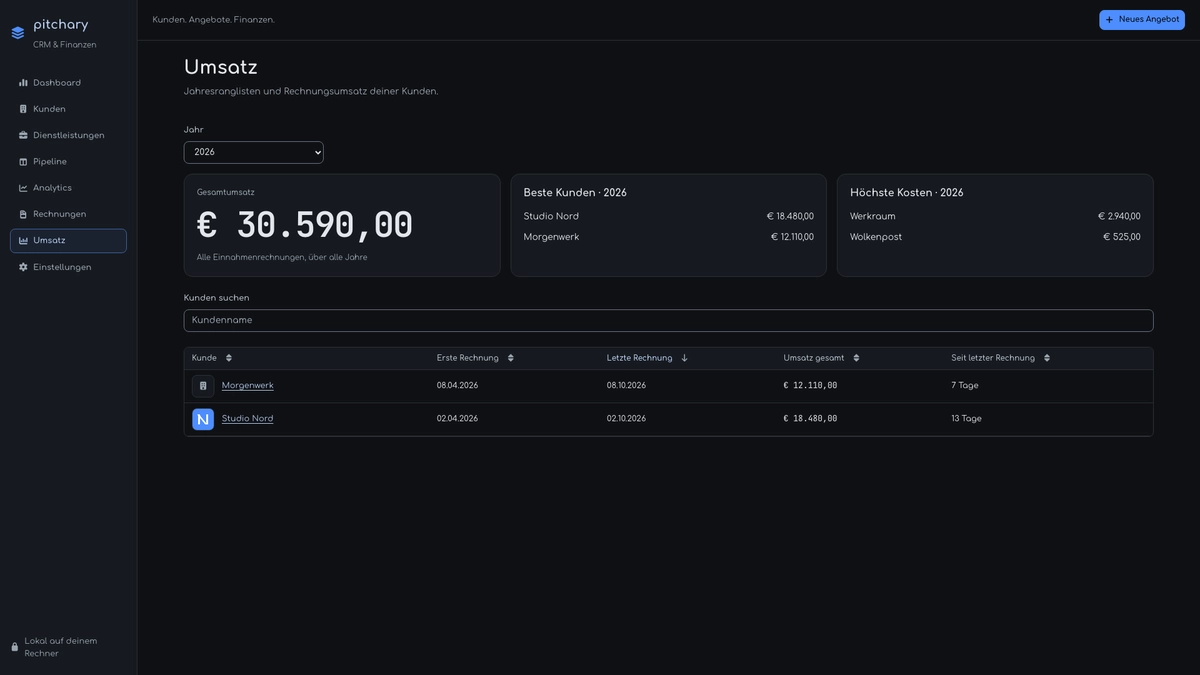Sort by Seit letzter Rechnung arrows
The width and height of the screenshot is (1200, 675).
pyautogui.click(x=1047, y=358)
